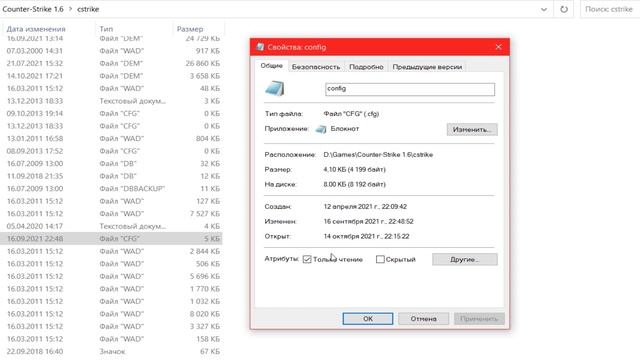Image resolution: width=640 pixels, height=360 pixels.
Task: Select the 7 527 КБ WAD row
Action: click(x=111, y=213)
